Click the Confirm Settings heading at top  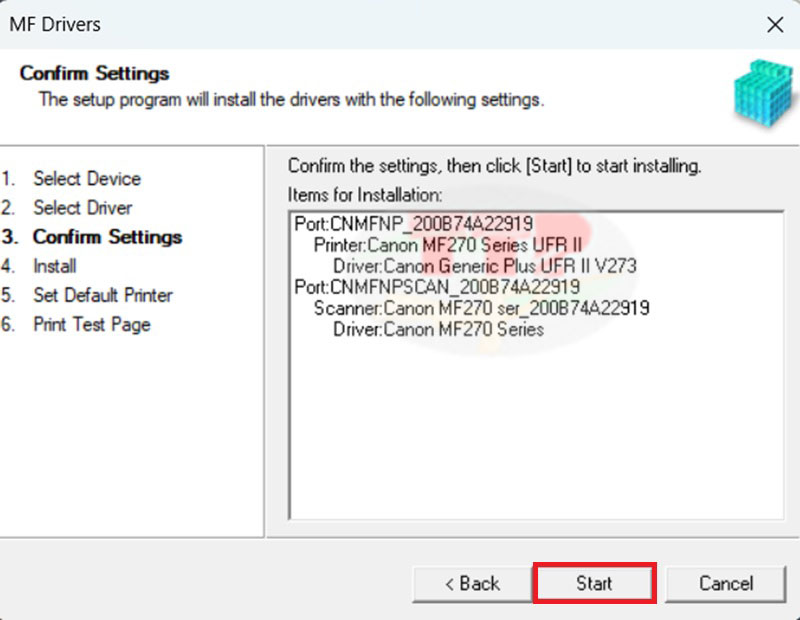[x=94, y=74]
